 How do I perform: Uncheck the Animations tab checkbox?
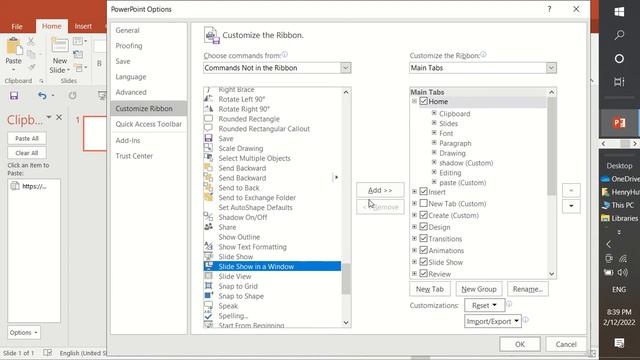(x=423, y=250)
